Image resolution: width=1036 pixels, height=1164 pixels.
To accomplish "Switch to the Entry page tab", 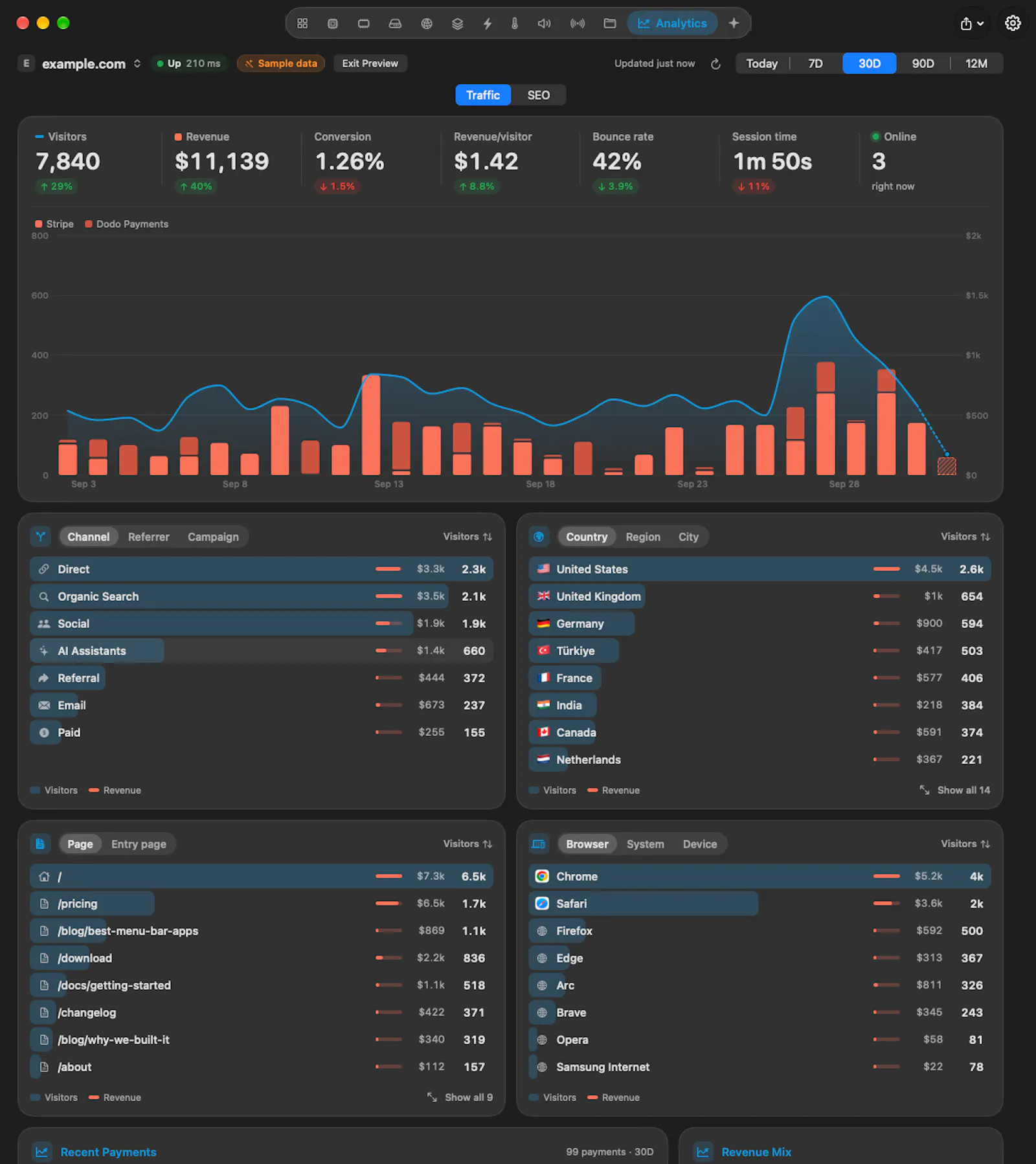I will tap(139, 844).
